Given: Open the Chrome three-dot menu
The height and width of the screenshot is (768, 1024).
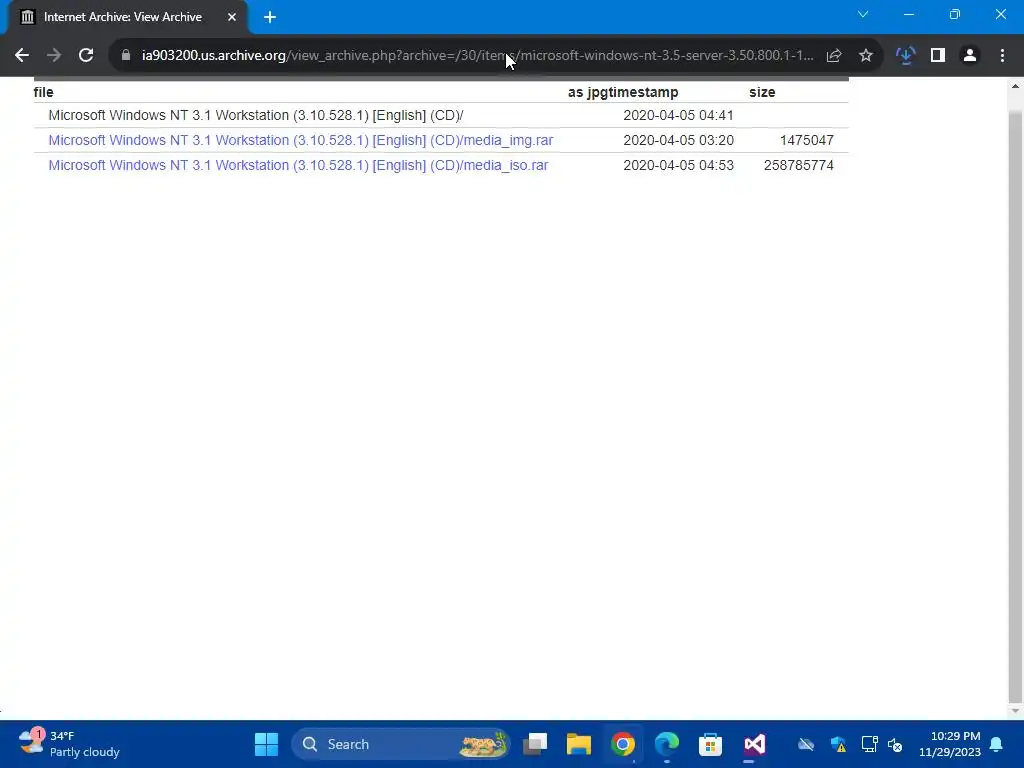Looking at the screenshot, I should coord(1002,56).
